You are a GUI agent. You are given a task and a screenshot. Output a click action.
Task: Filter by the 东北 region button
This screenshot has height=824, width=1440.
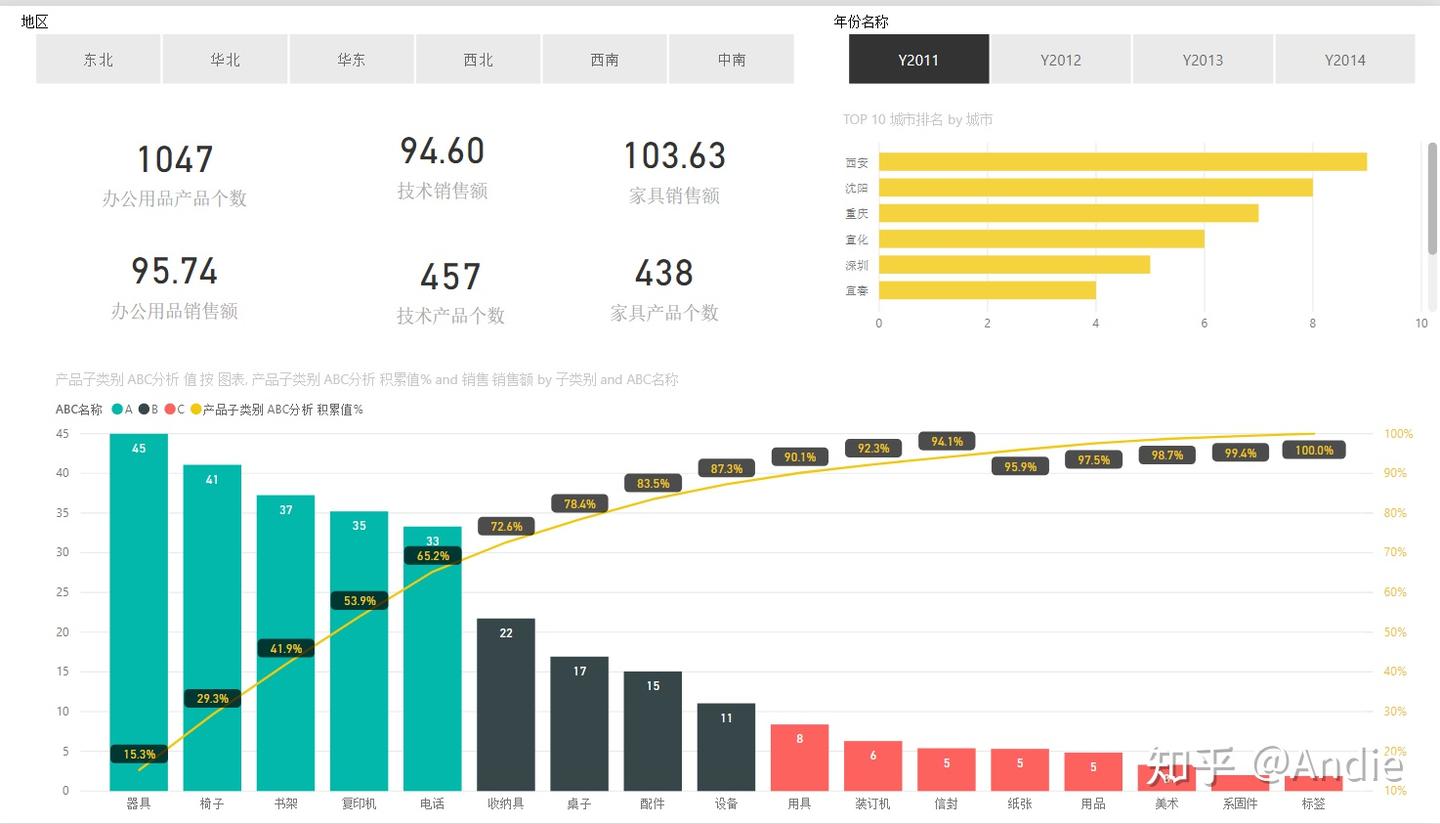click(98, 59)
